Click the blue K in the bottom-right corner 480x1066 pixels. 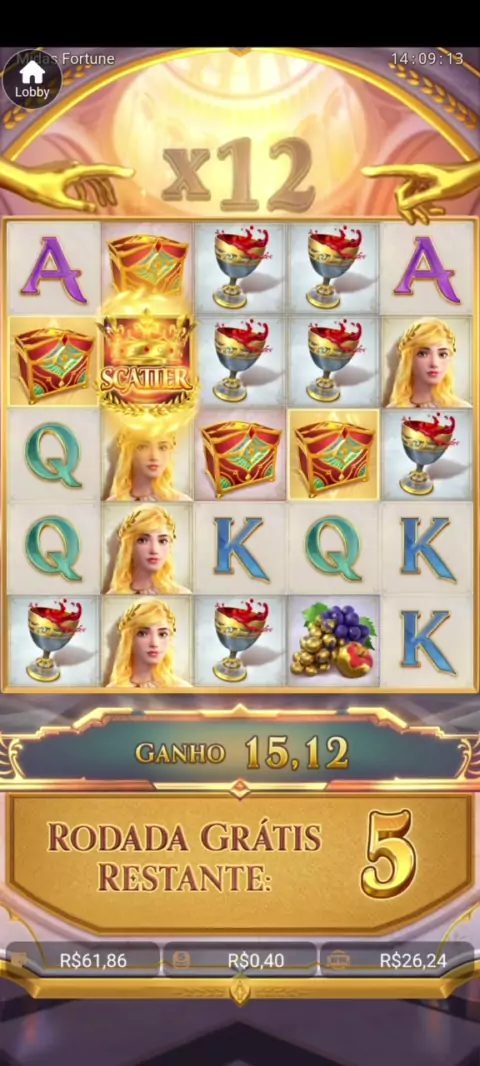426,640
